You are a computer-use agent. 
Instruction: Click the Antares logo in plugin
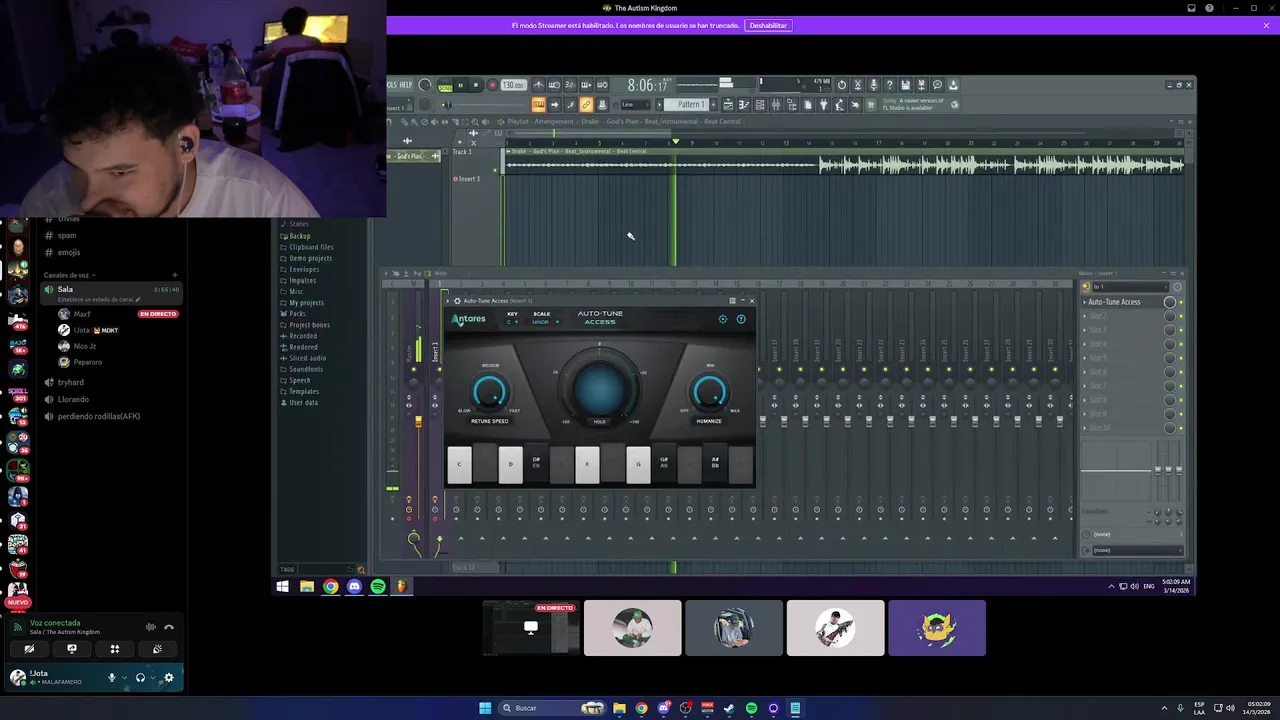(x=469, y=319)
